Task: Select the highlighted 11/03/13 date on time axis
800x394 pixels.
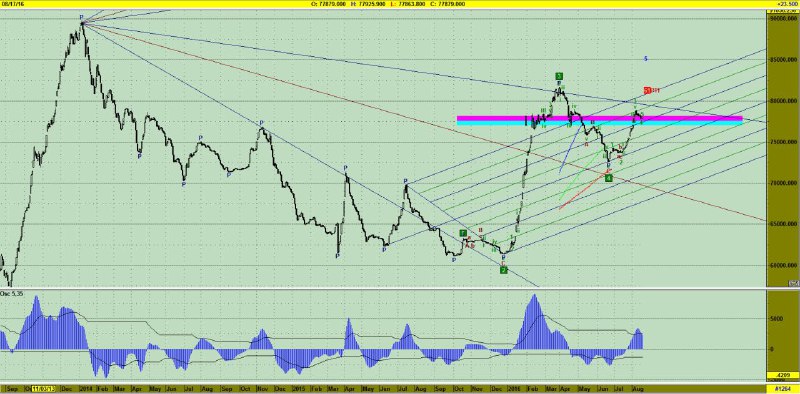Action: pos(43,389)
